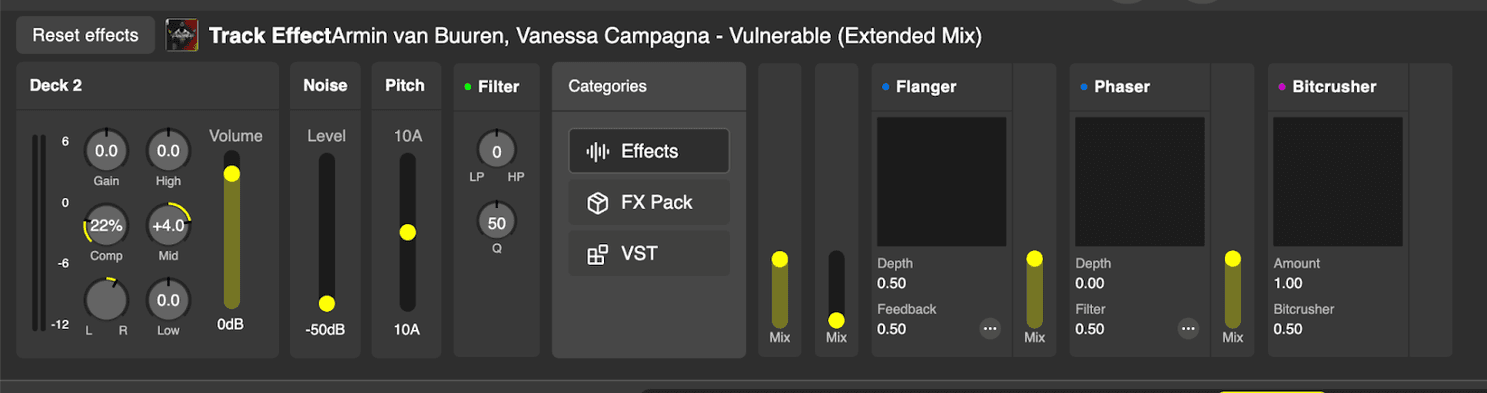Screen dimensions: 1487x393
Task: Click the Filter LP/HP knob
Action: pos(497,150)
